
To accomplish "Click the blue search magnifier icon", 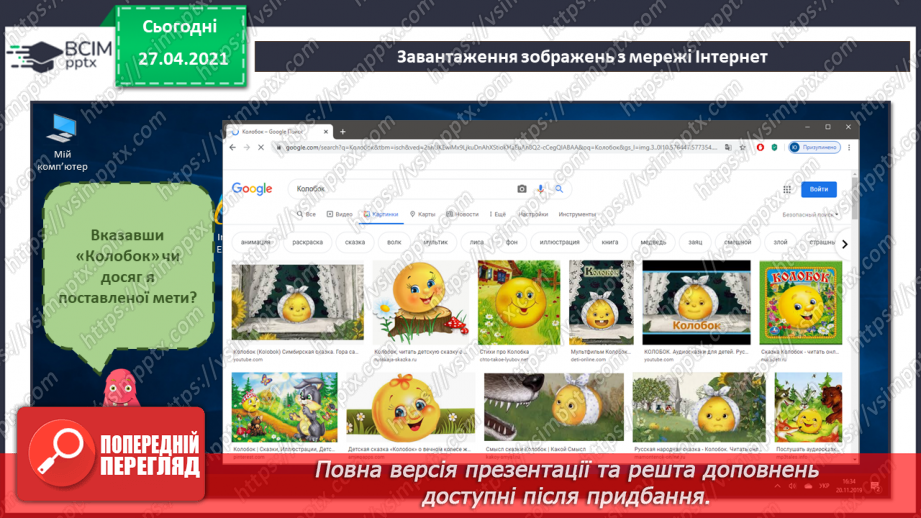I will click(x=559, y=189).
